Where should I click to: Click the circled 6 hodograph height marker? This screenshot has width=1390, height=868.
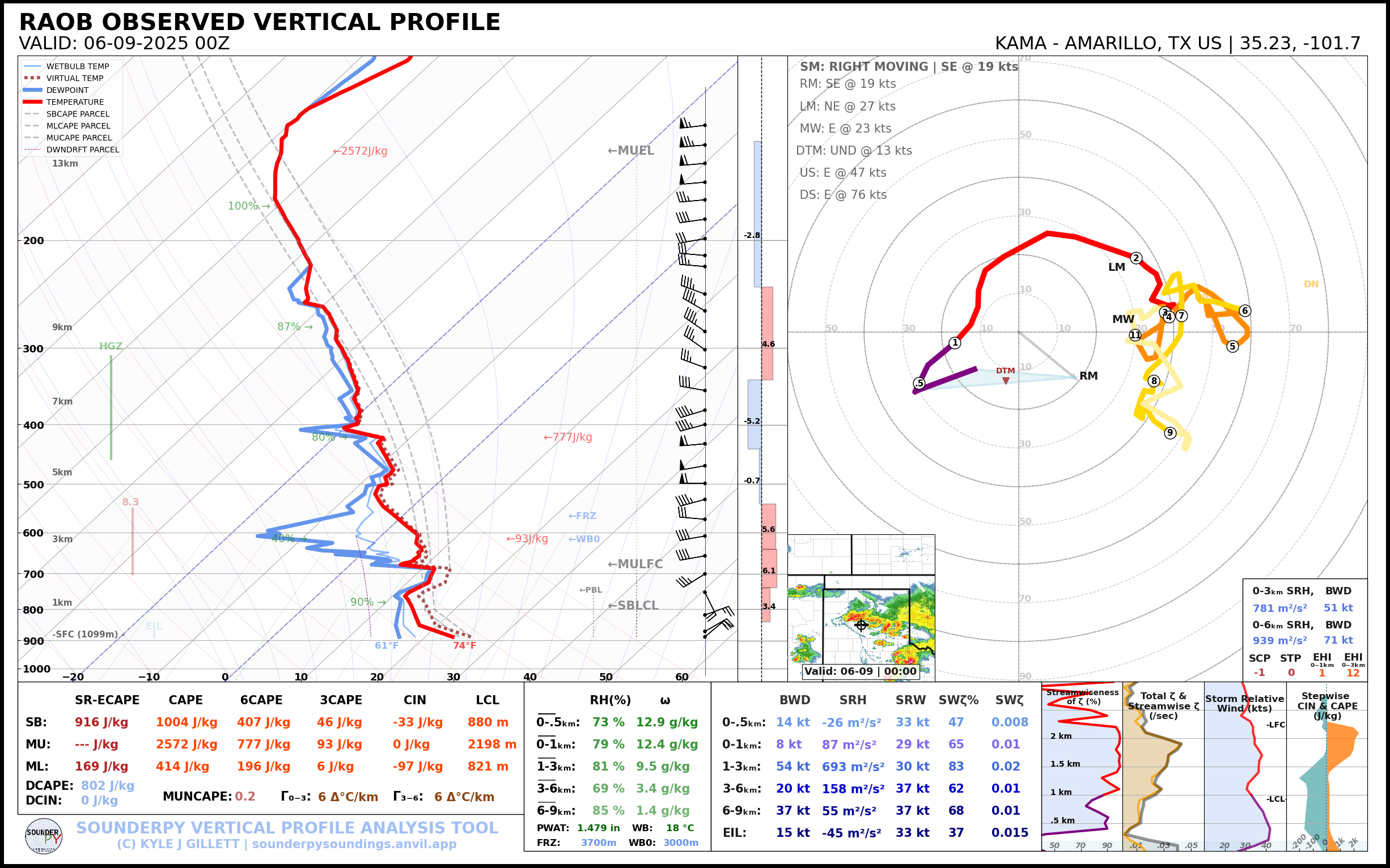[x=1245, y=310]
